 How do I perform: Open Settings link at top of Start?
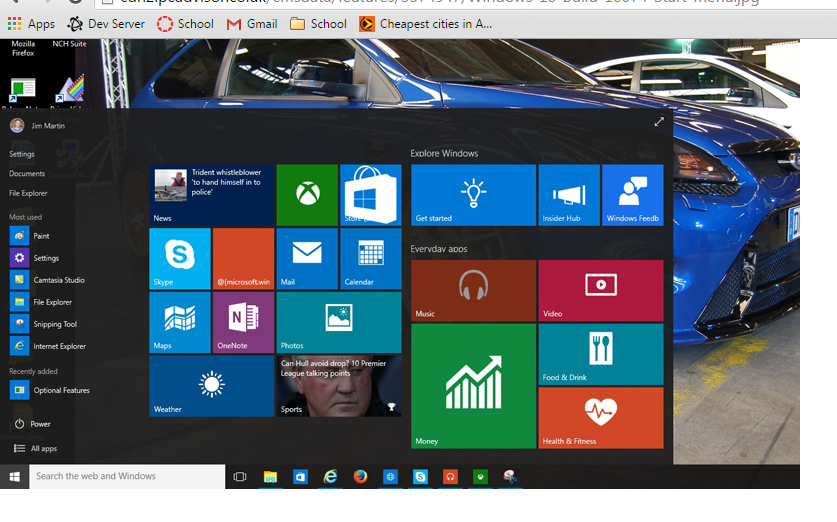[22, 154]
